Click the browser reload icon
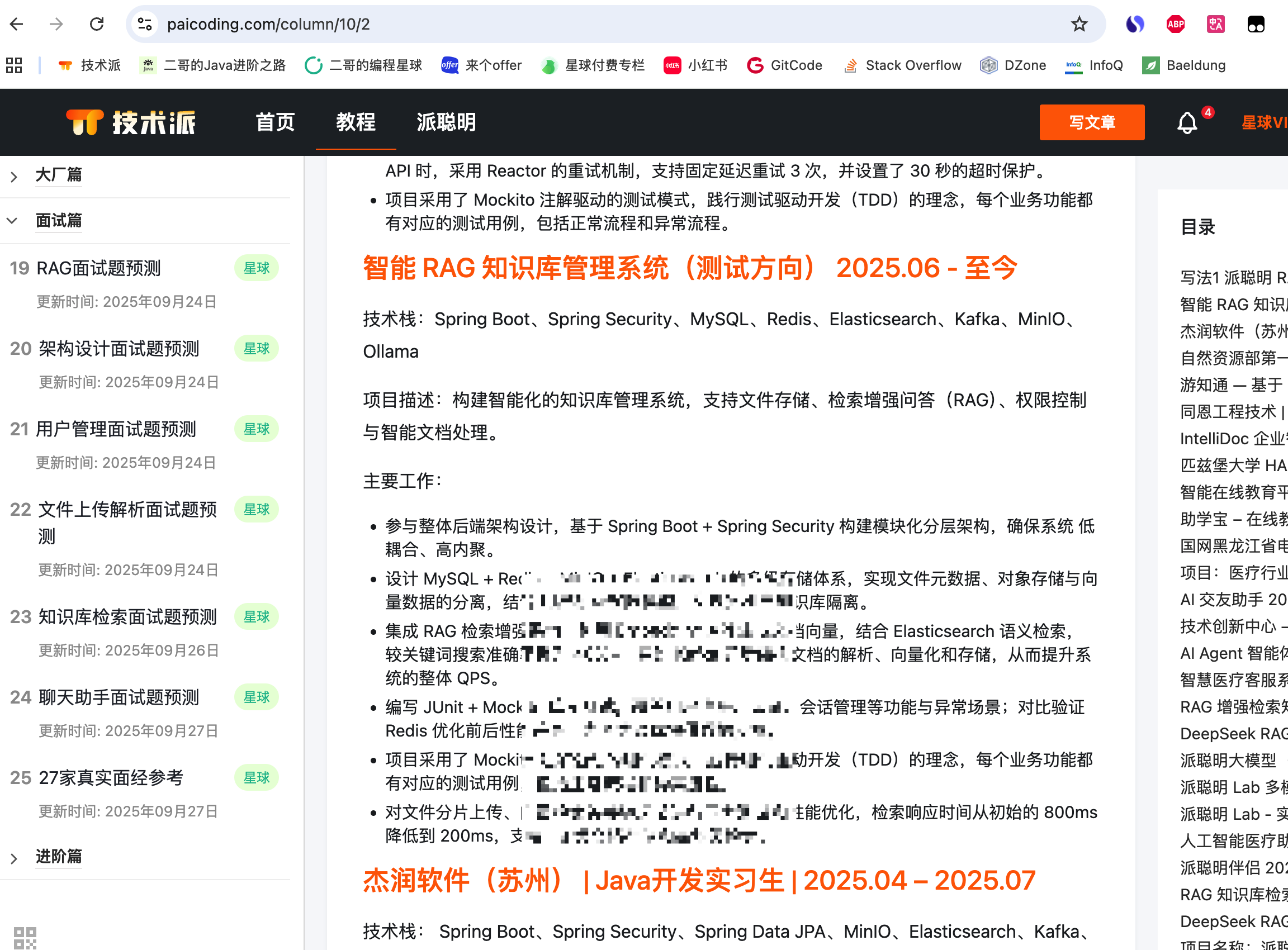 [x=97, y=24]
